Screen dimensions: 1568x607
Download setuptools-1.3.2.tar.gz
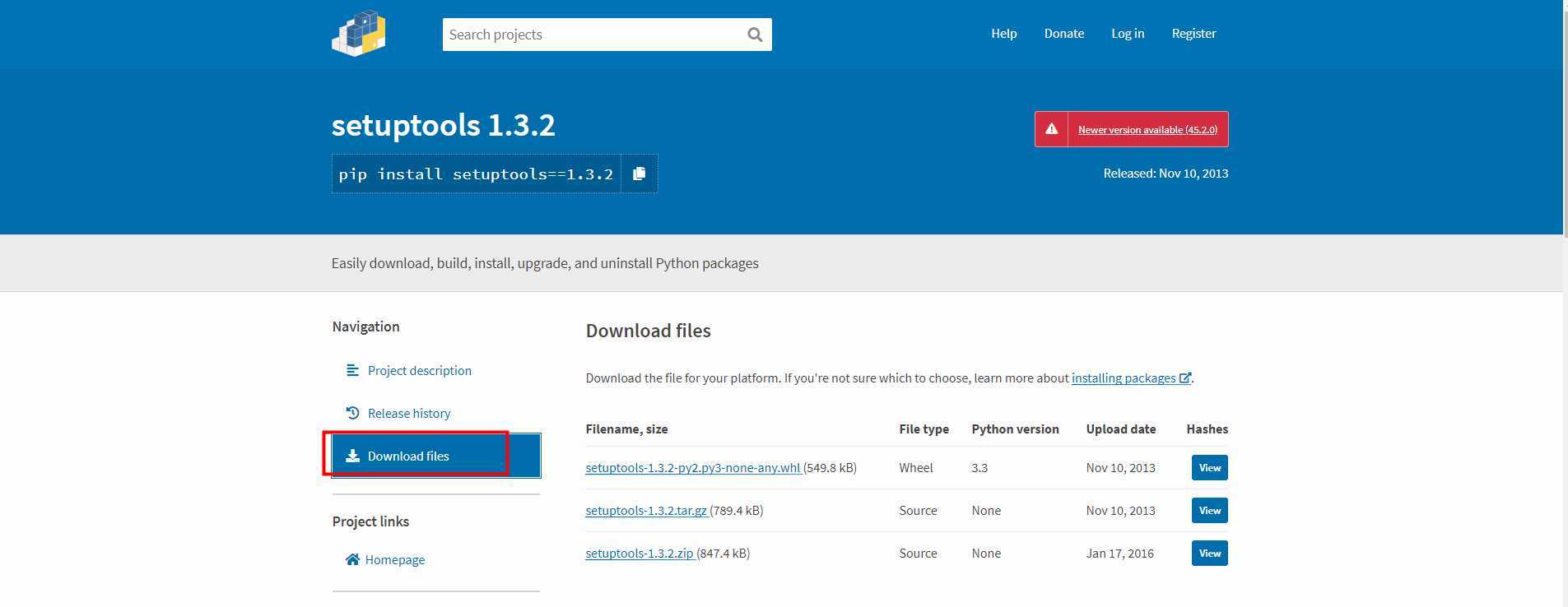pos(646,510)
